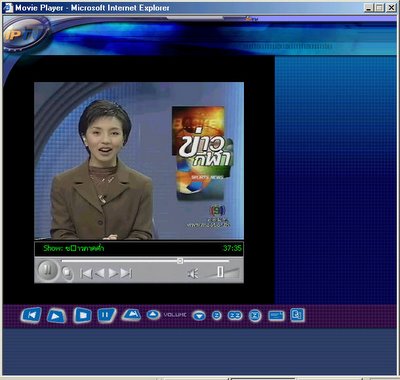400x380 pixels.
Task: Click the fast-forward arrow in the gray player
Action: point(113,274)
